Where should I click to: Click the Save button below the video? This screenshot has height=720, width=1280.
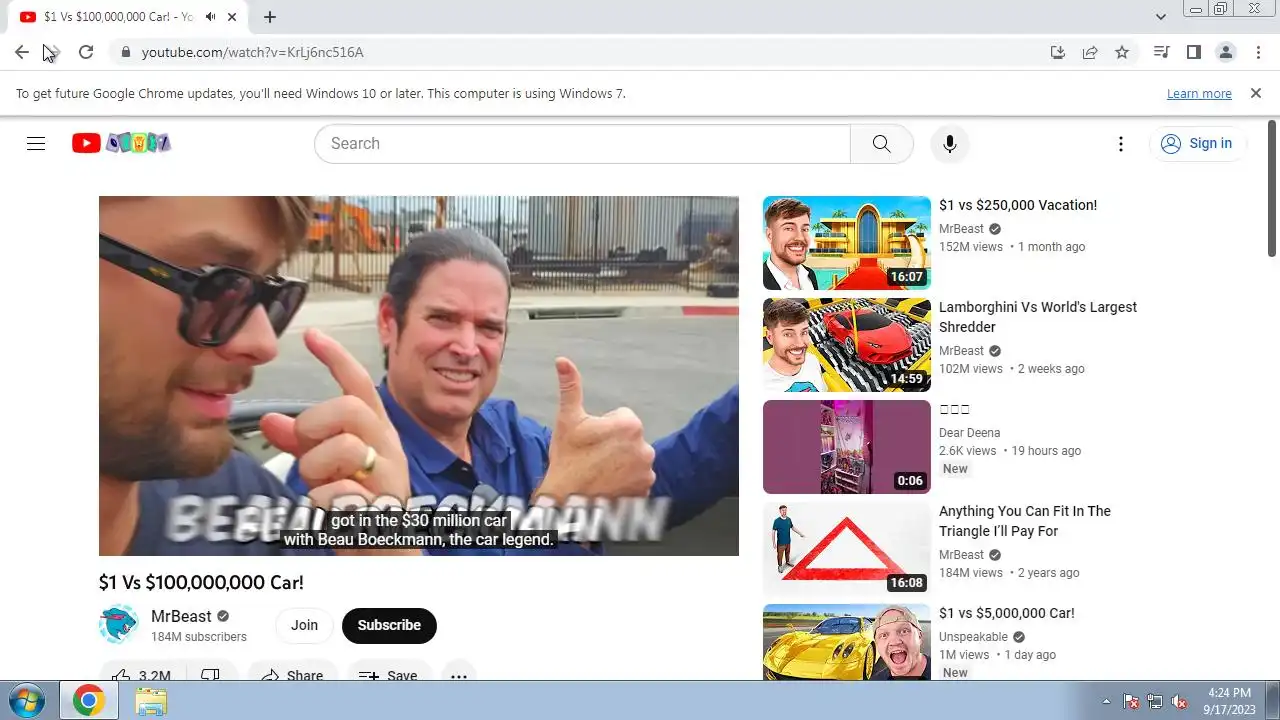388,675
